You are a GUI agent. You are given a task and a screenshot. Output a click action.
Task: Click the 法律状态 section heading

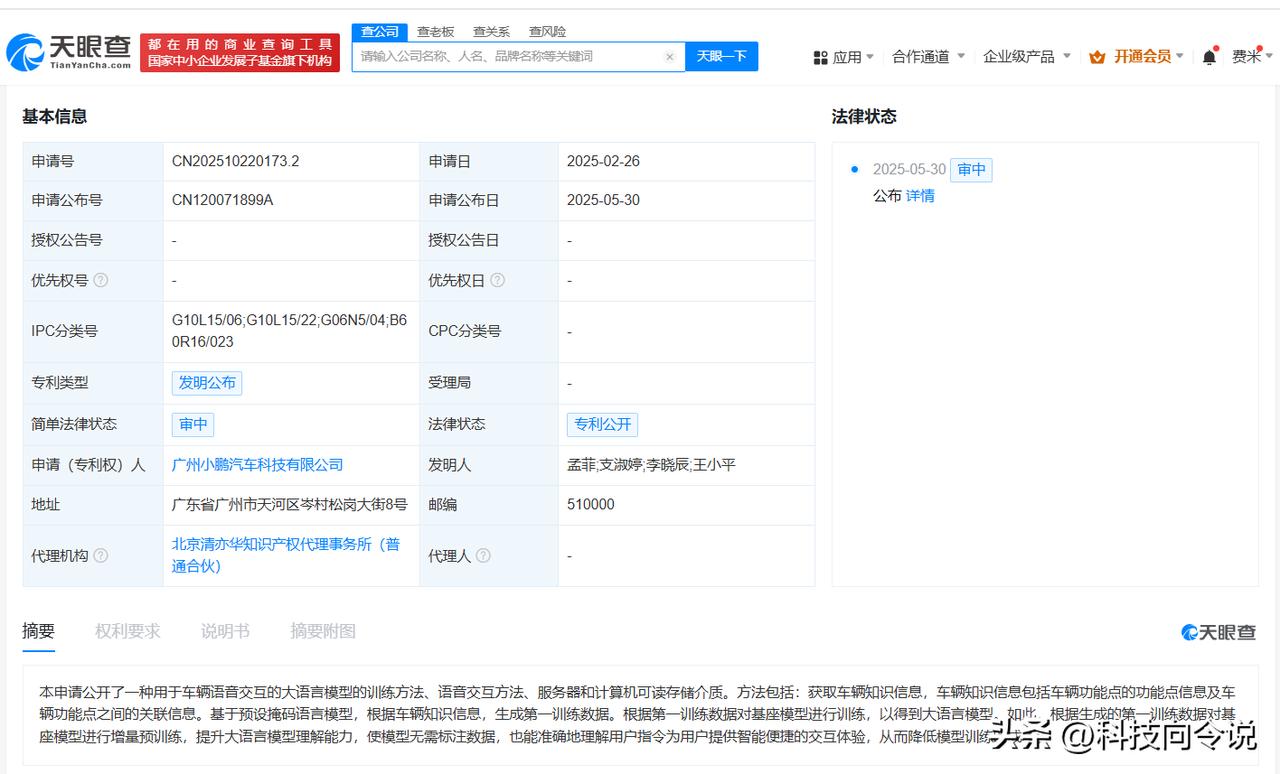864,117
